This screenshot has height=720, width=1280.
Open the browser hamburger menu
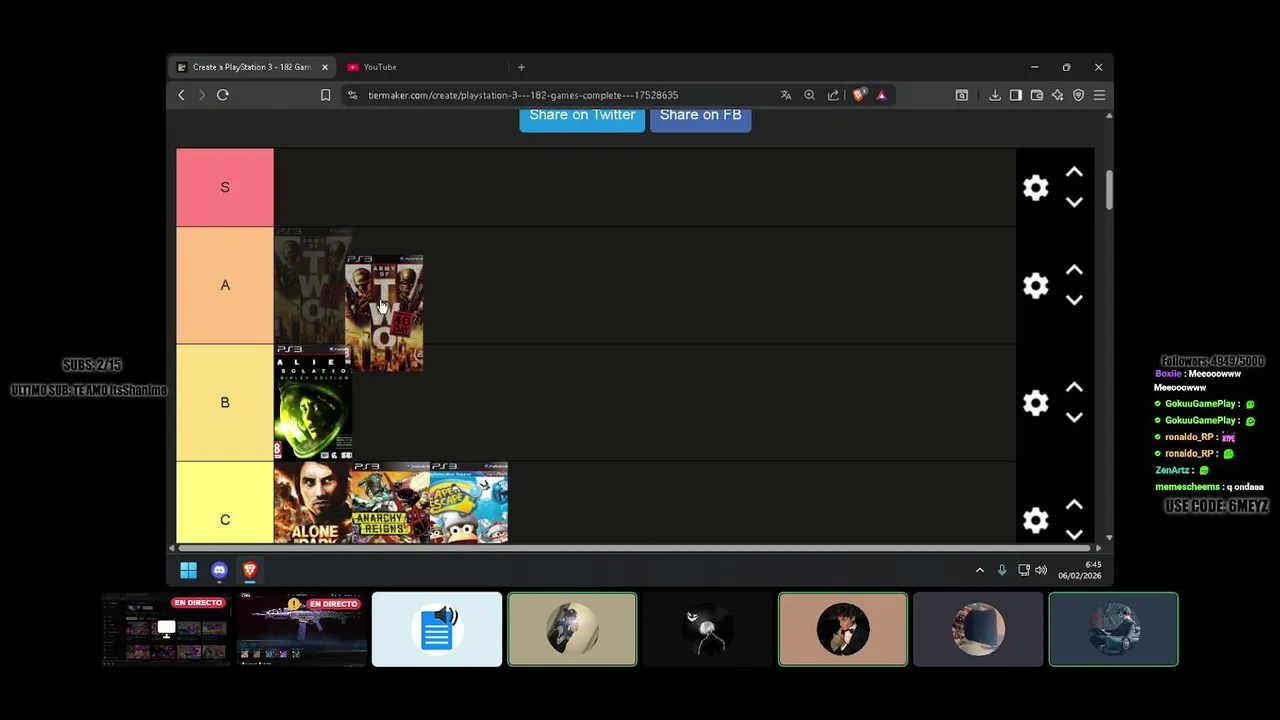(x=1099, y=95)
